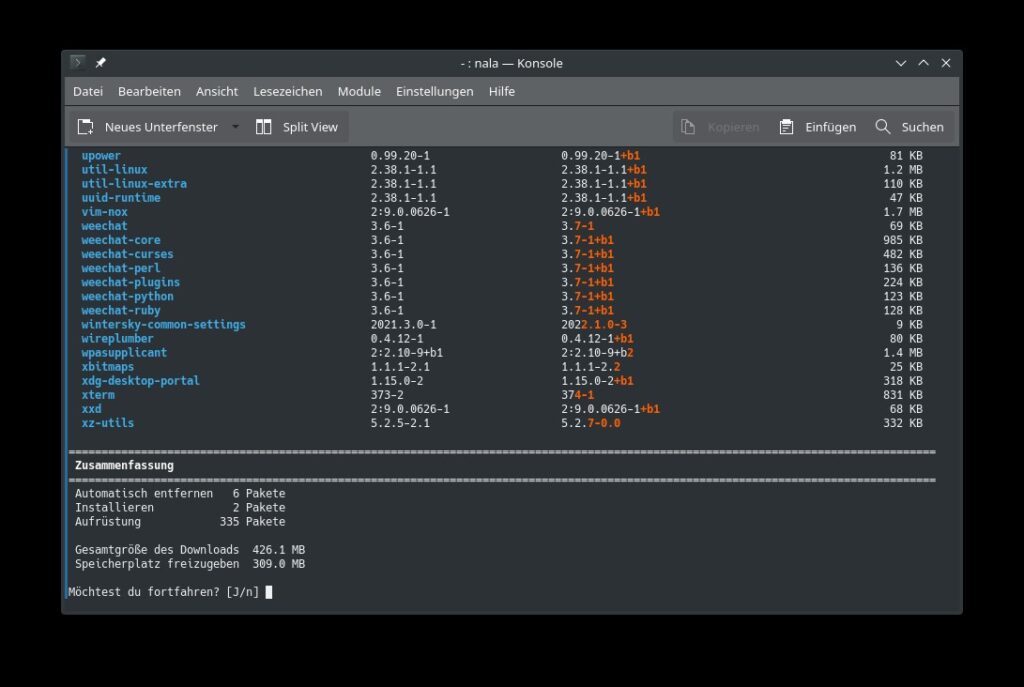1024x687 pixels.
Task: Click the new version 5.2.7-0.0
Action: [x=591, y=423]
